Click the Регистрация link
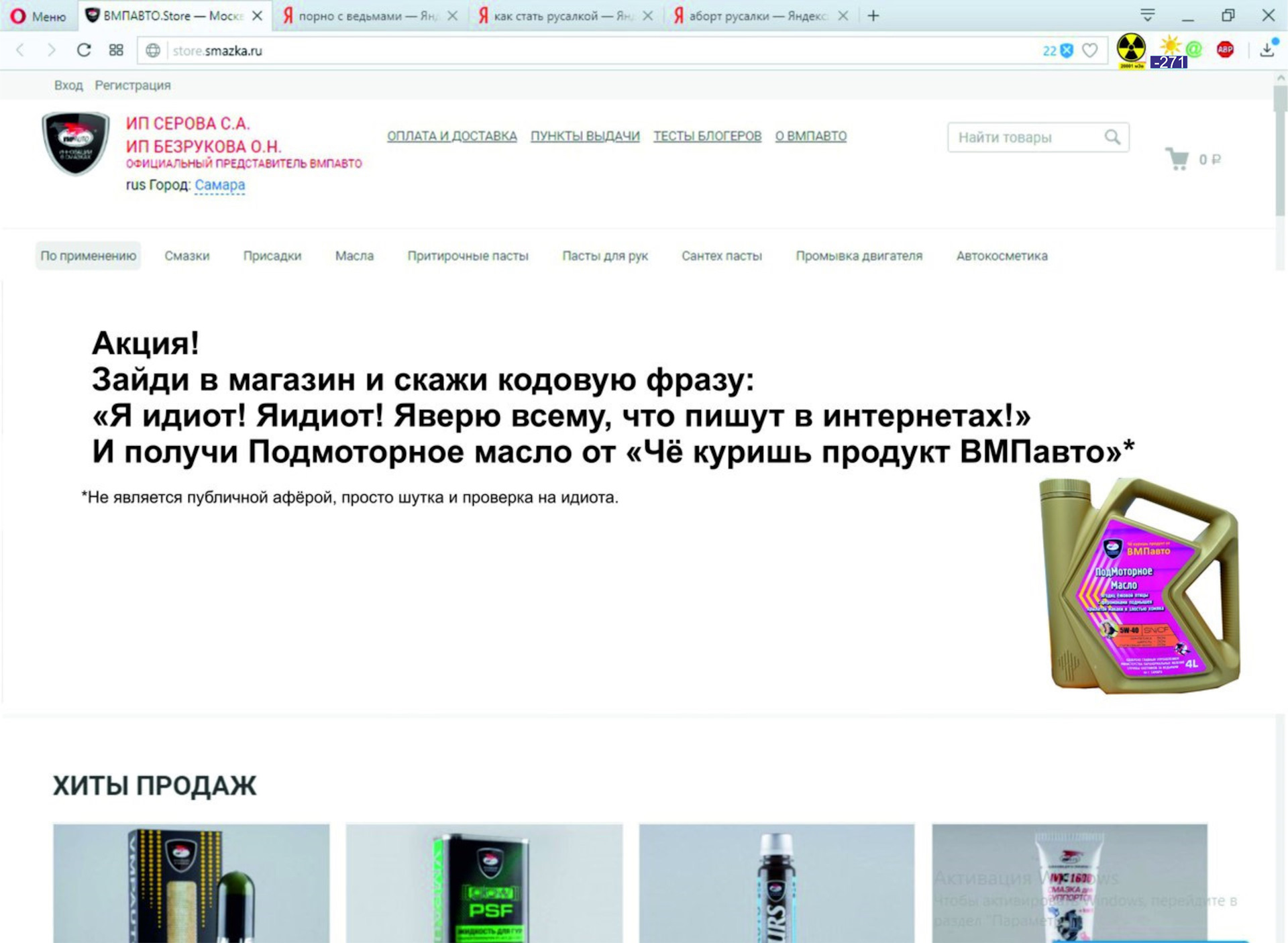Viewport: 1288px width, 943px height. pos(132,85)
